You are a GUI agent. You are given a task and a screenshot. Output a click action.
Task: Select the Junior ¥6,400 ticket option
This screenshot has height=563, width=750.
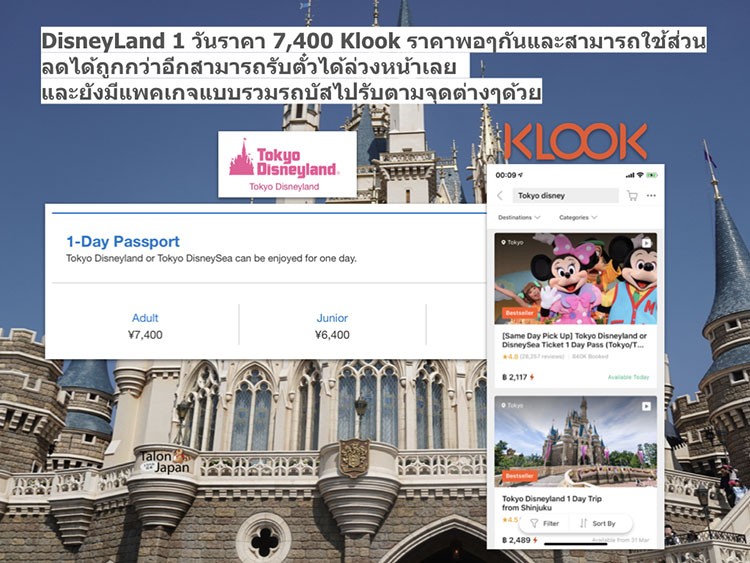click(332, 326)
